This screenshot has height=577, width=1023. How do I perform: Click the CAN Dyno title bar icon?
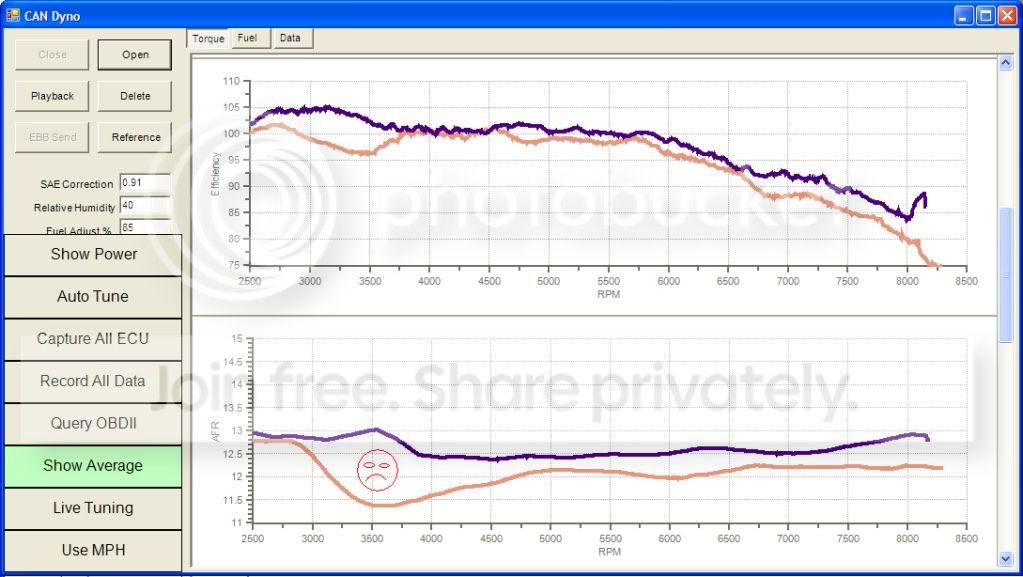(12, 15)
